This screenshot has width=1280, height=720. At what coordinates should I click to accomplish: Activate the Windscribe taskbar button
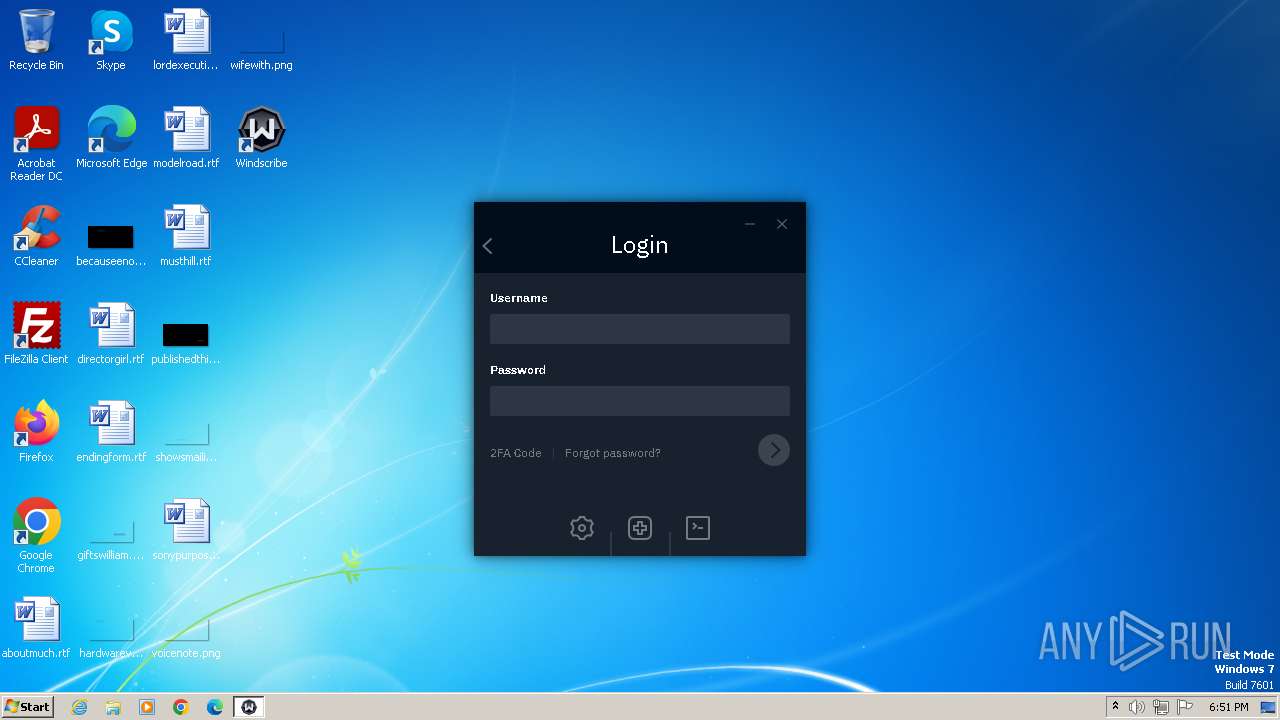(249, 707)
